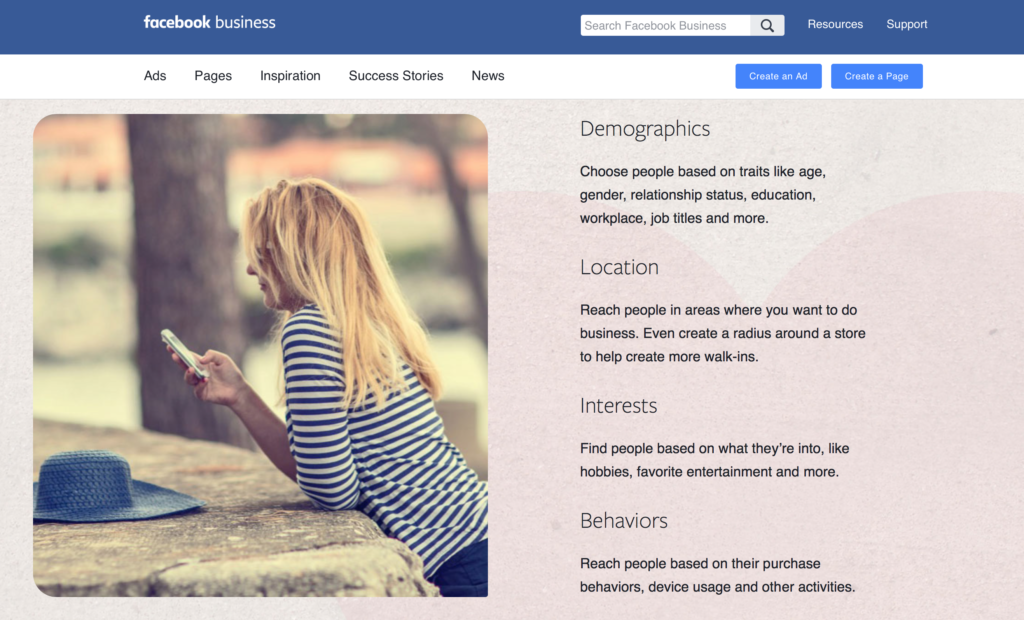Click the magnifying glass search icon

coord(767,26)
